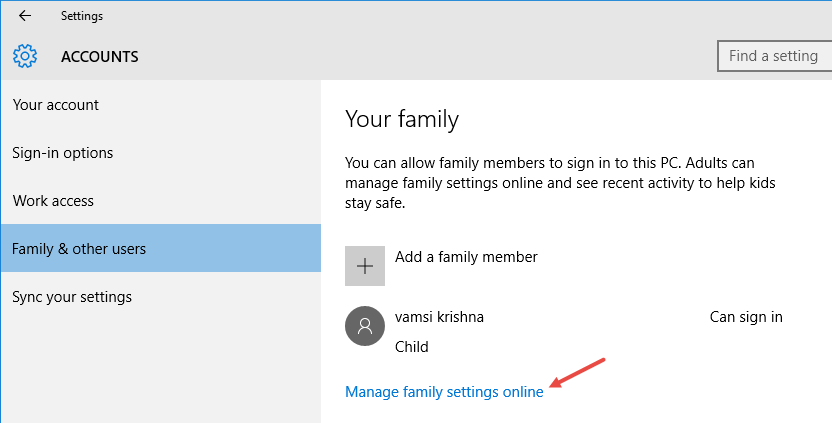Click the plus icon to add family member
This screenshot has height=423, width=832.
364,266
